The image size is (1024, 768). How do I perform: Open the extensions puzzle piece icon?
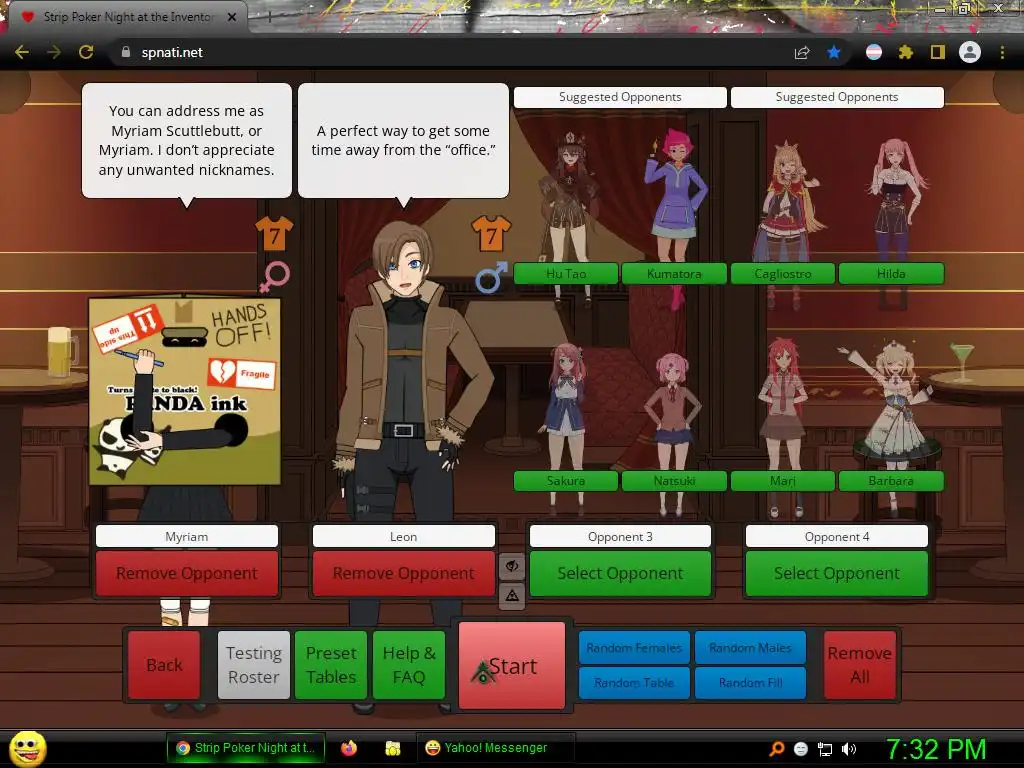coord(905,52)
